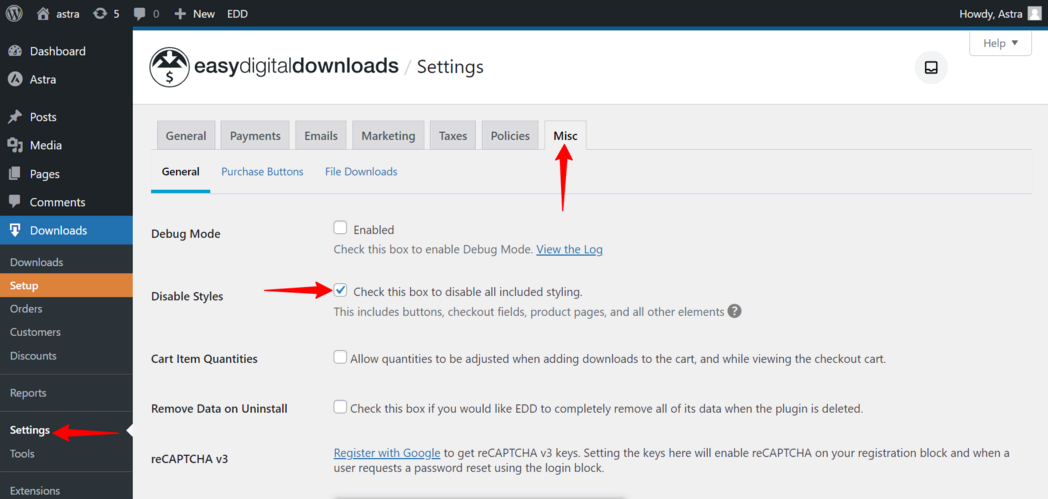Screen dimensions: 1048x499
Task: Switch to the Payments tab
Action: click(x=255, y=136)
